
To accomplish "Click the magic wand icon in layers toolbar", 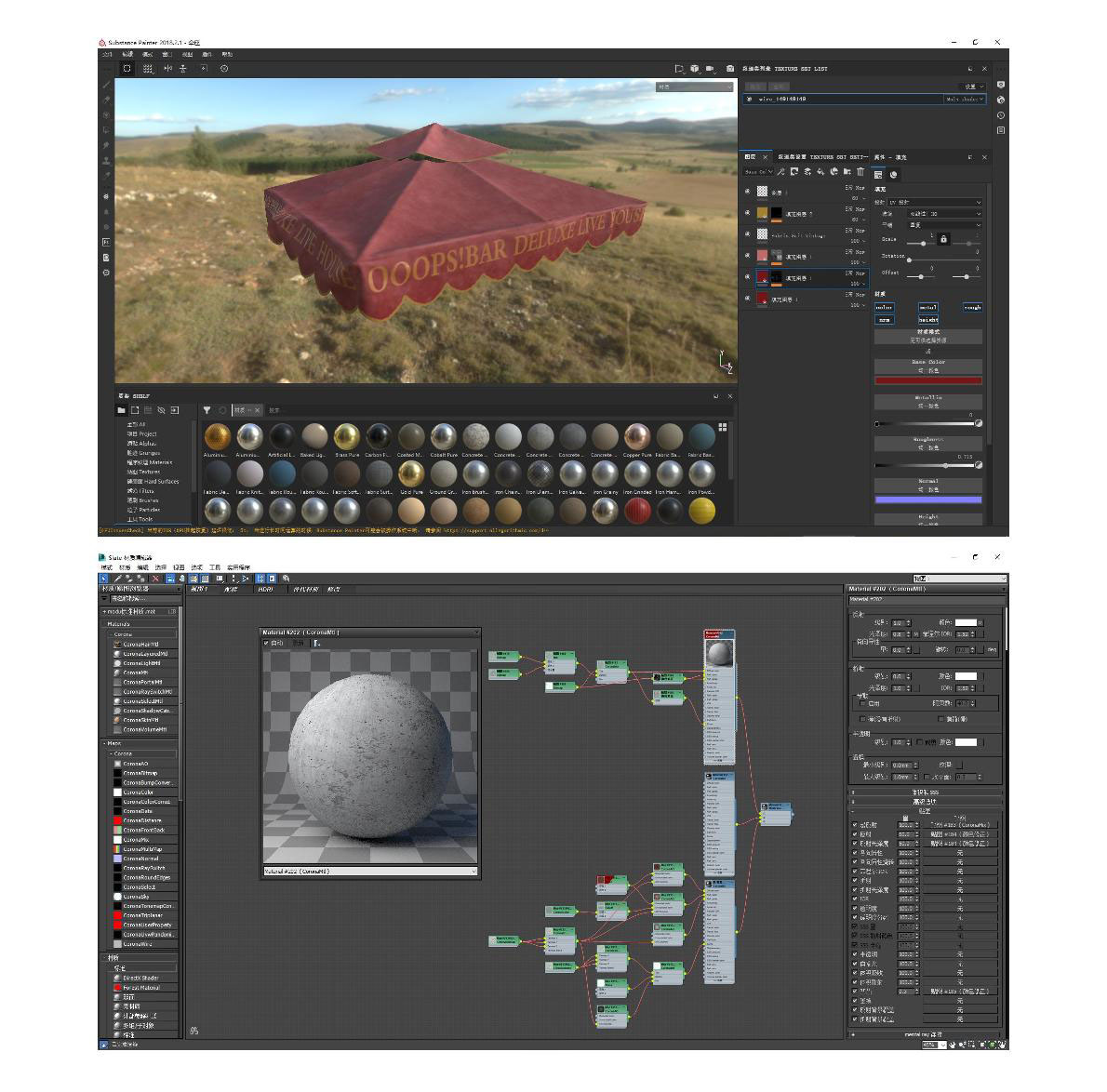I will (x=780, y=171).
